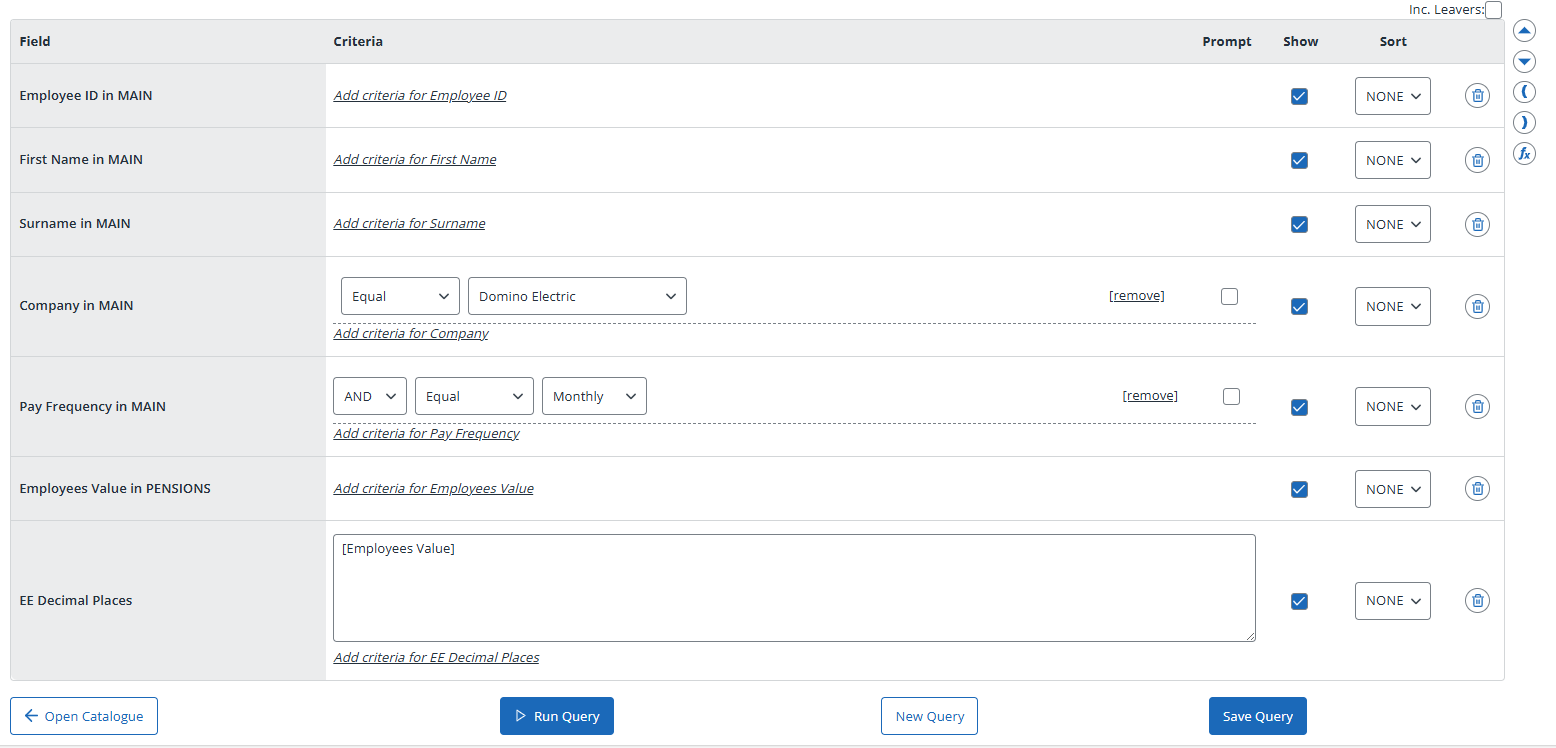Open Sort dropdown for First Name
Screen dimensions: 1556x748
(1392, 160)
